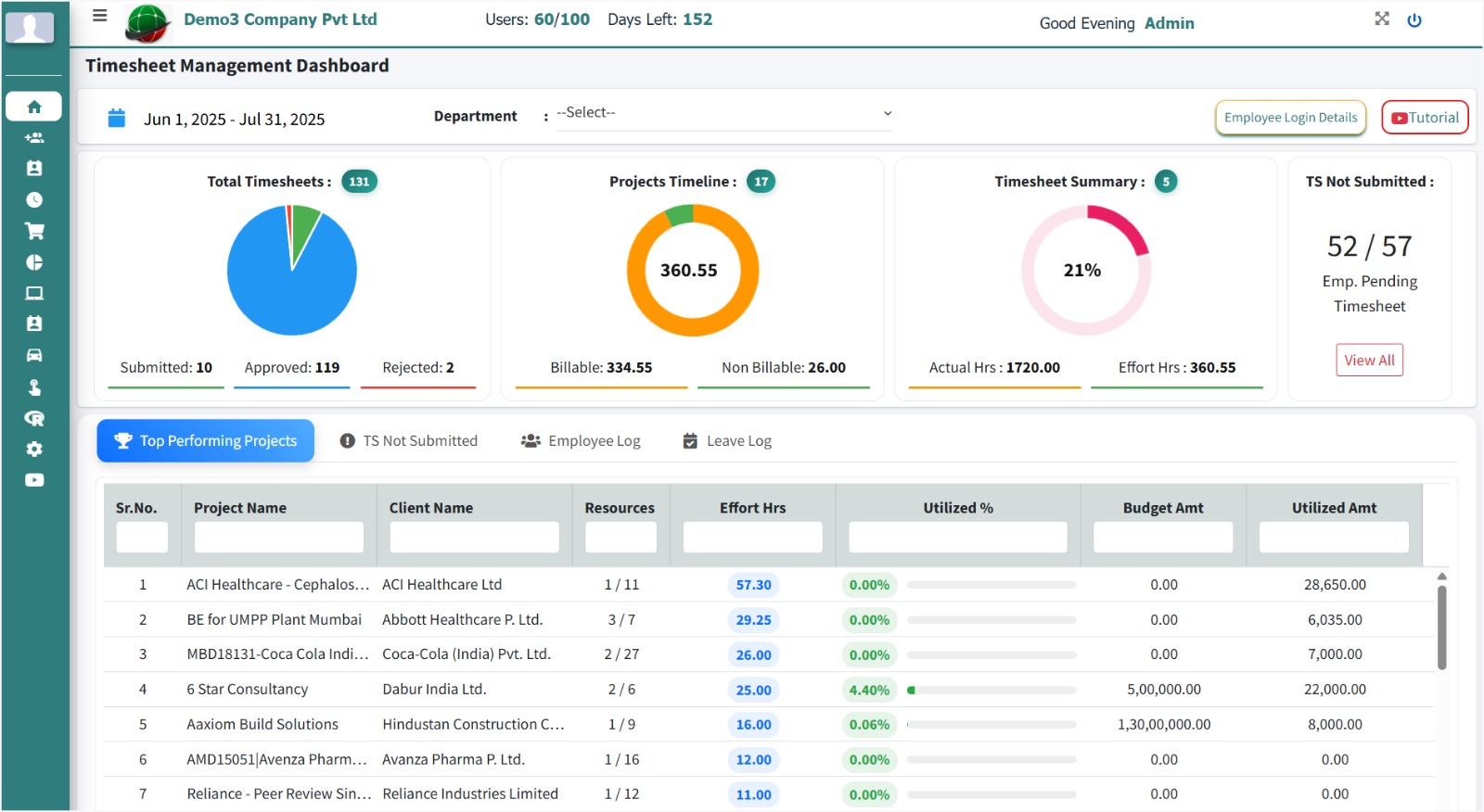Open the Home icon in sidebar
This screenshot has width=1484, height=812.
(x=34, y=107)
